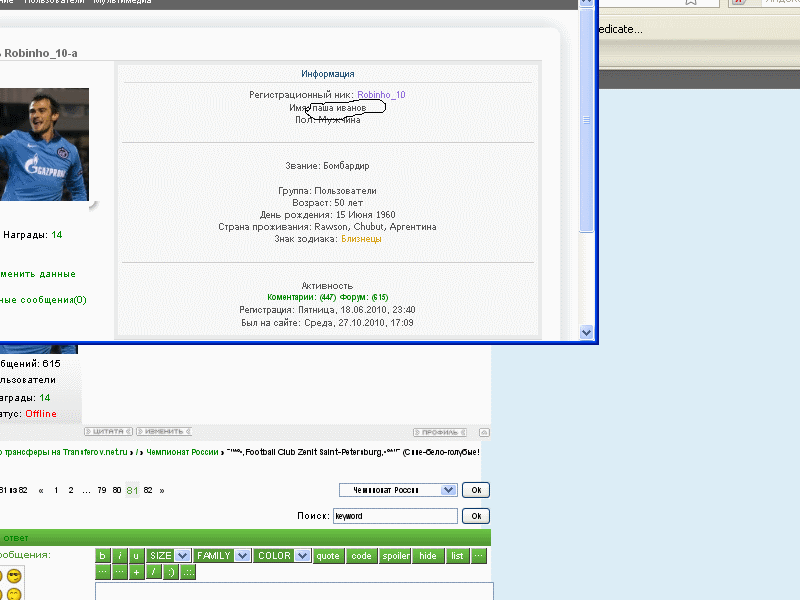
Task: Open the FAMILY font dropdown
Action: [242, 556]
